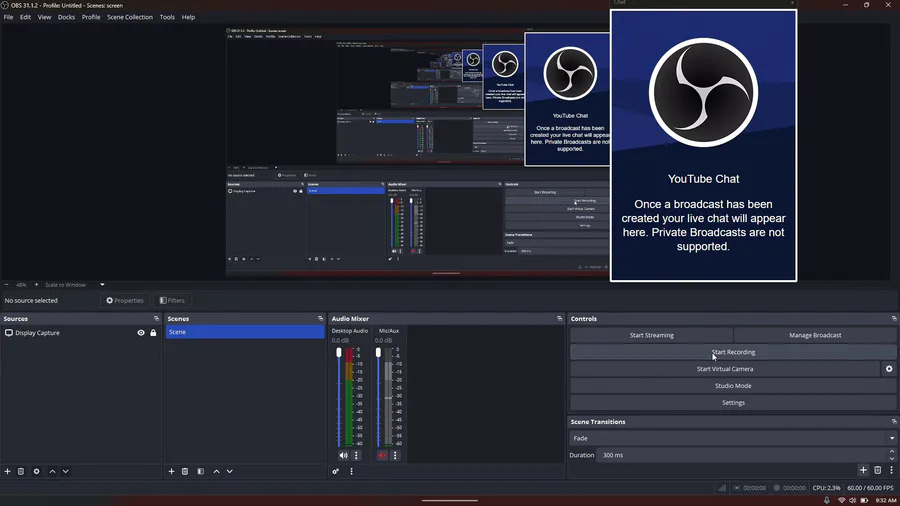Move source down in Sources toolbar
900x506 pixels.
point(65,471)
